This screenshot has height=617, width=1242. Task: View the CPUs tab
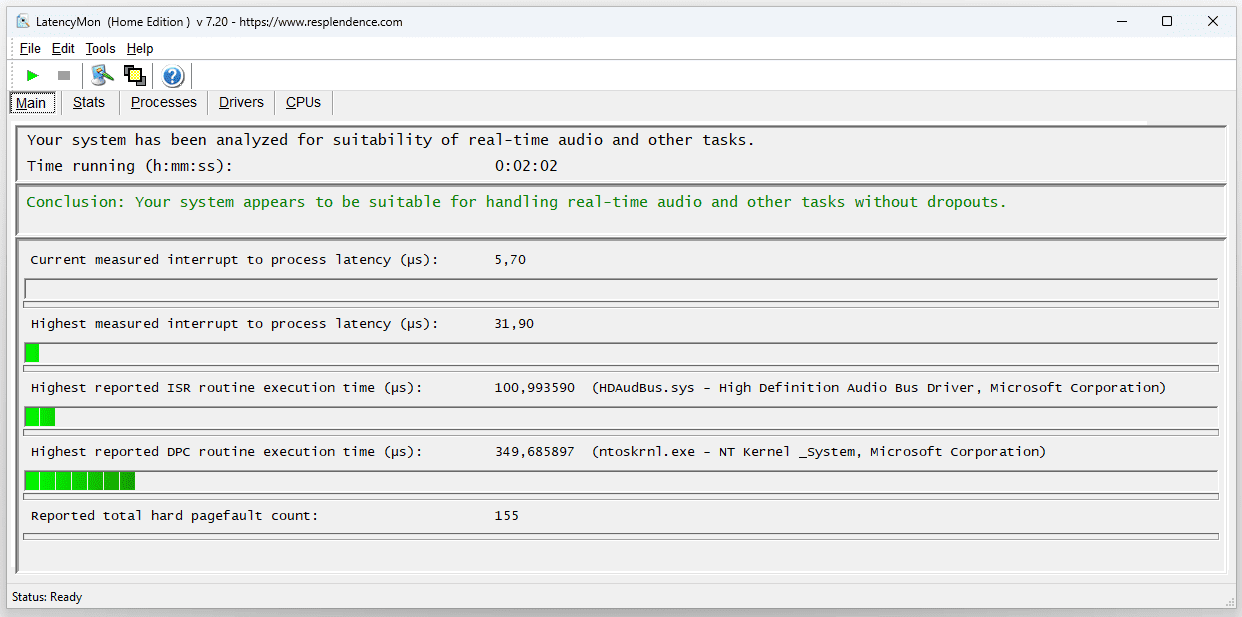coord(303,102)
